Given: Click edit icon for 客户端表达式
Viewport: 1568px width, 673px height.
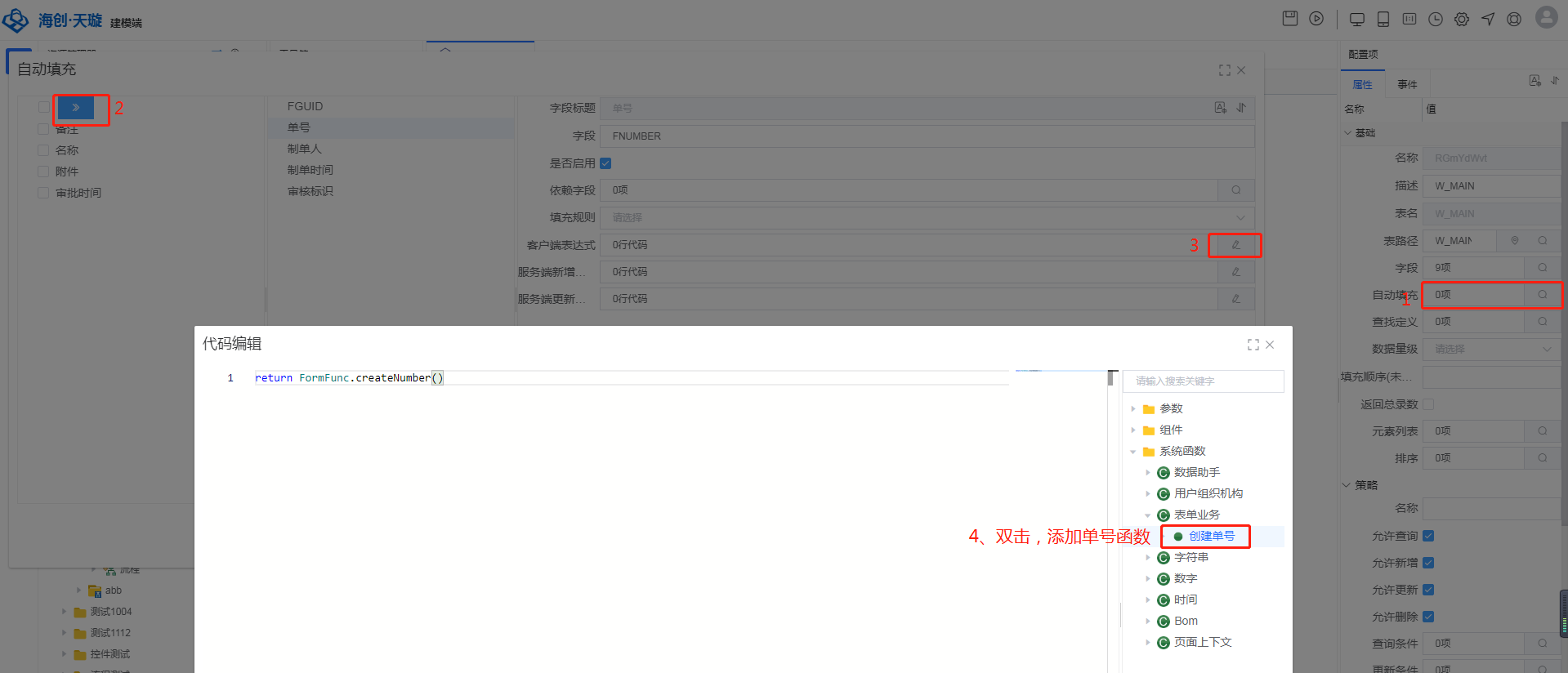Looking at the screenshot, I should click(x=1235, y=245).
